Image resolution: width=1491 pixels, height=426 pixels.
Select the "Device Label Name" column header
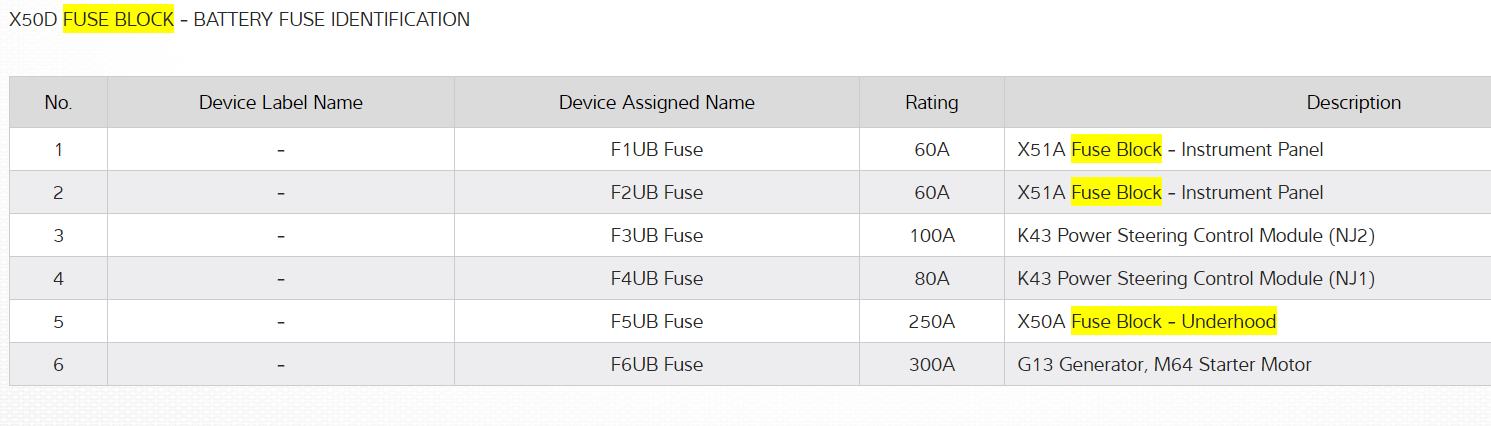coord(280,102)
